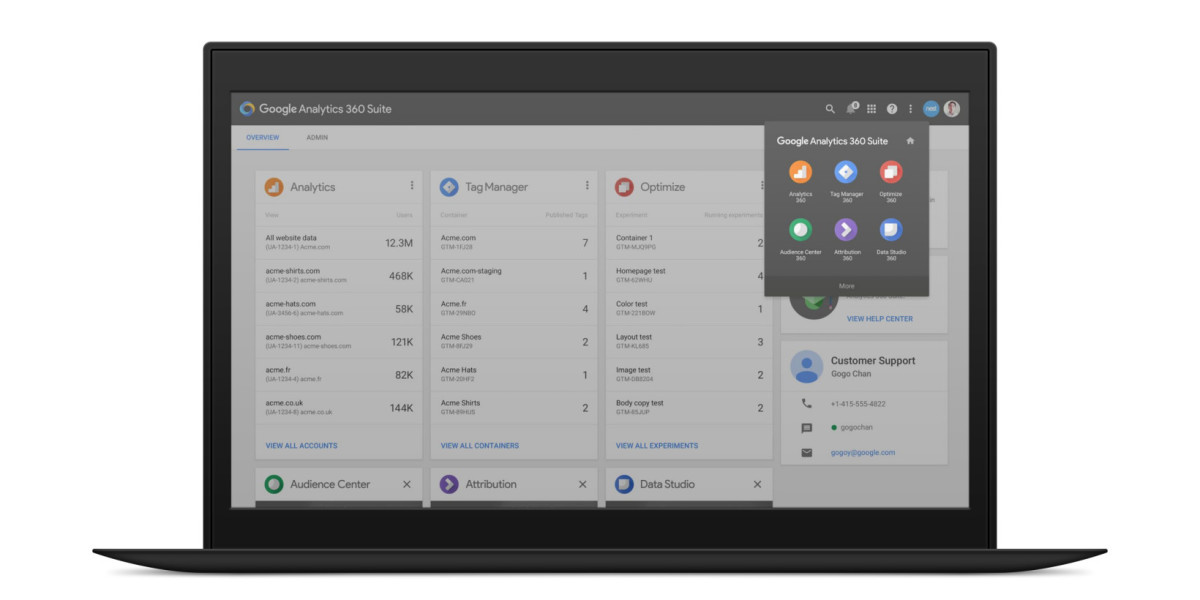
Task: Open Analytics 360 from the suite switcher
Action: pos(800,173)
